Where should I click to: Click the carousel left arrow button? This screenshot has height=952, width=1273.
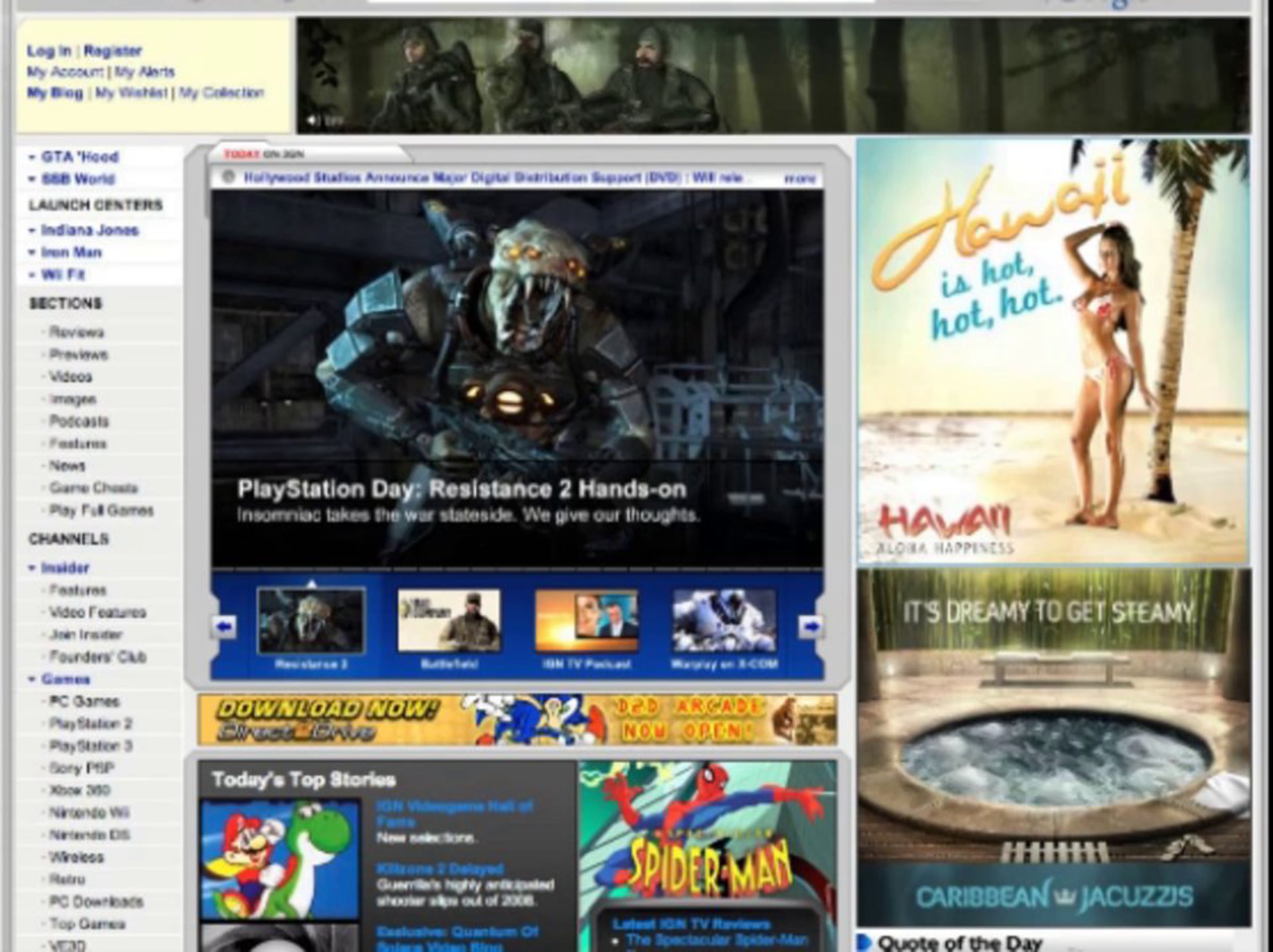click(x=224, y=627)
